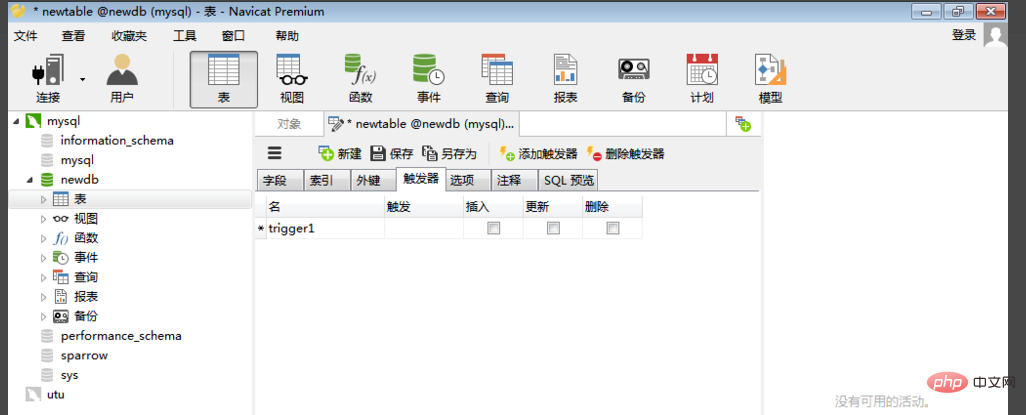Expand the 报表 tree node

click(x=44, y=297)
